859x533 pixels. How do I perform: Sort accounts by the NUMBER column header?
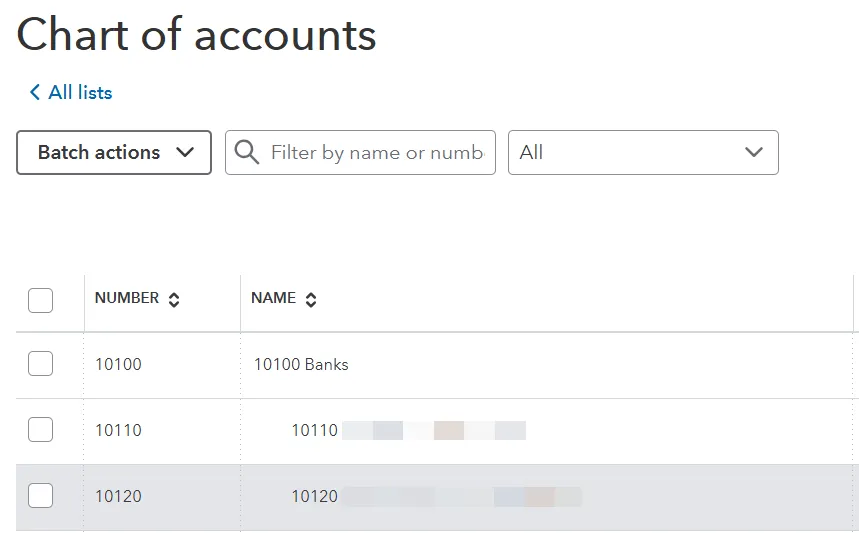click(127, 298)
